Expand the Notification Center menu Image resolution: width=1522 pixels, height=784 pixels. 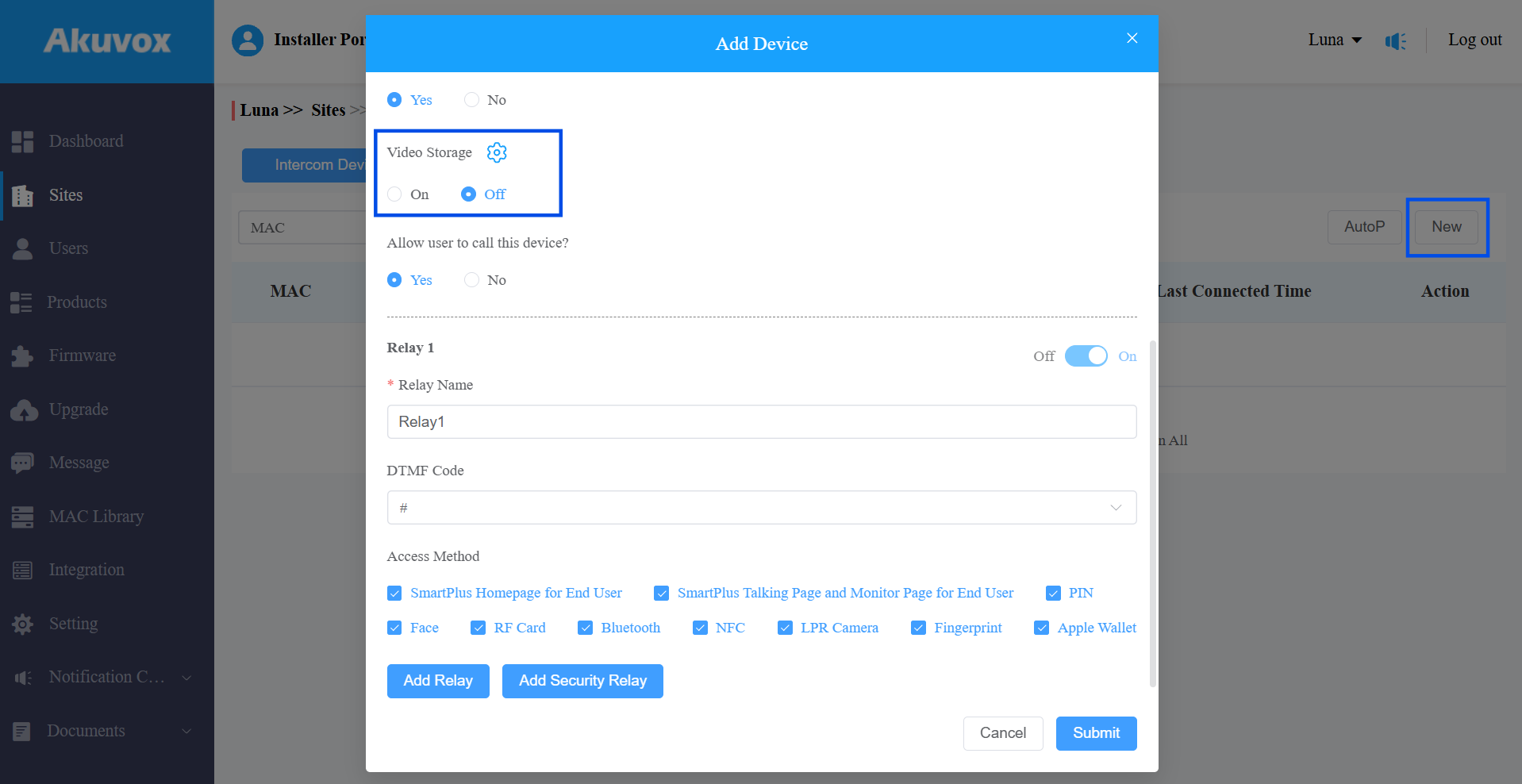(x=186, y=678)
